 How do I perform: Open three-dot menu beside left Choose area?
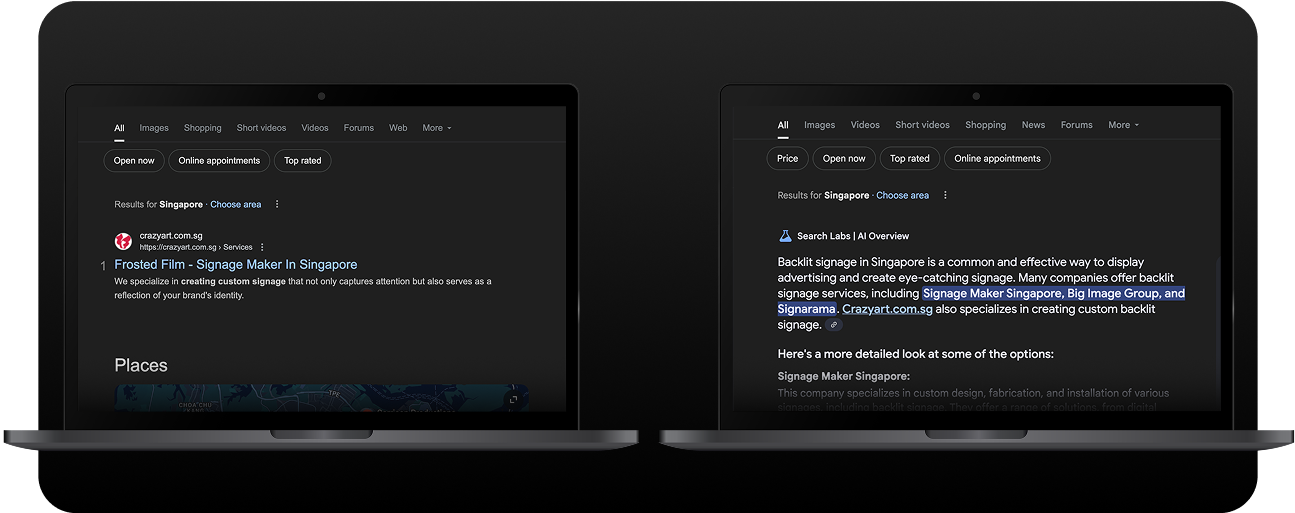click(x=277, y=204)
